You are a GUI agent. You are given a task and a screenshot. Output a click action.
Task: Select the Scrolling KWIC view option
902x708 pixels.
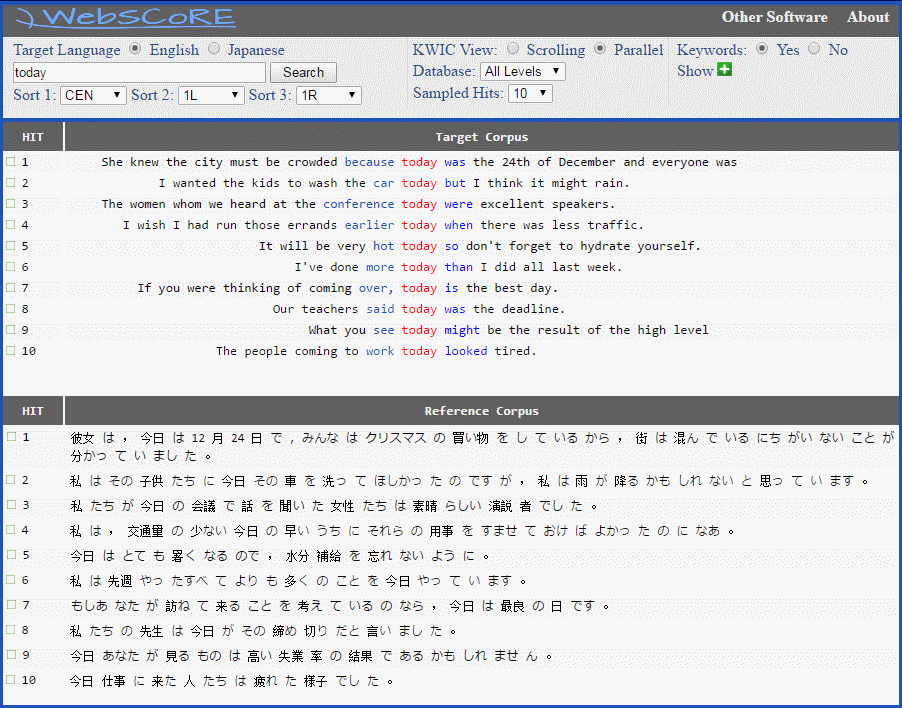(x=513, y=49)
